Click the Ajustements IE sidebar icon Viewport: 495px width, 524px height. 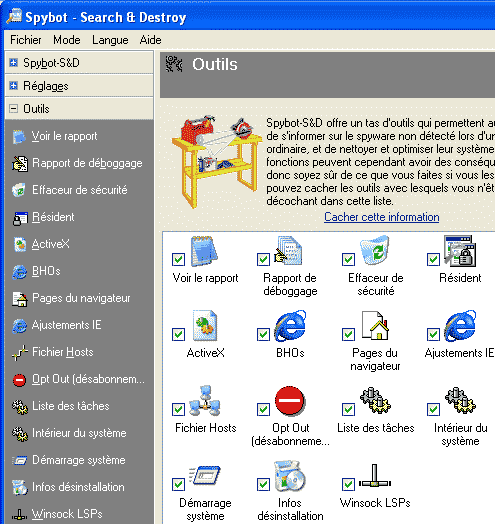tap(19, 326)
